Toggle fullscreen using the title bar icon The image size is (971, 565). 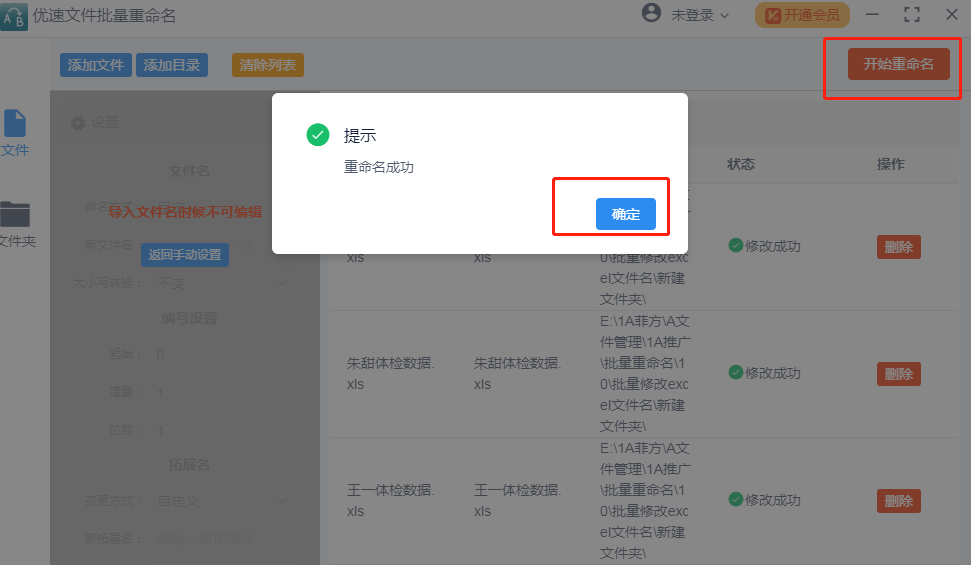point(911,15)
